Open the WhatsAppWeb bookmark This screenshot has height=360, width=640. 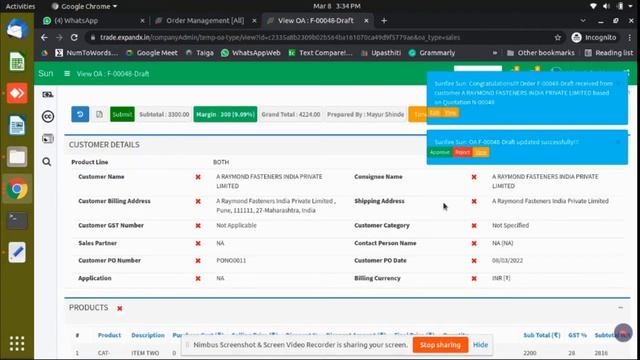(x=251, y=53)
